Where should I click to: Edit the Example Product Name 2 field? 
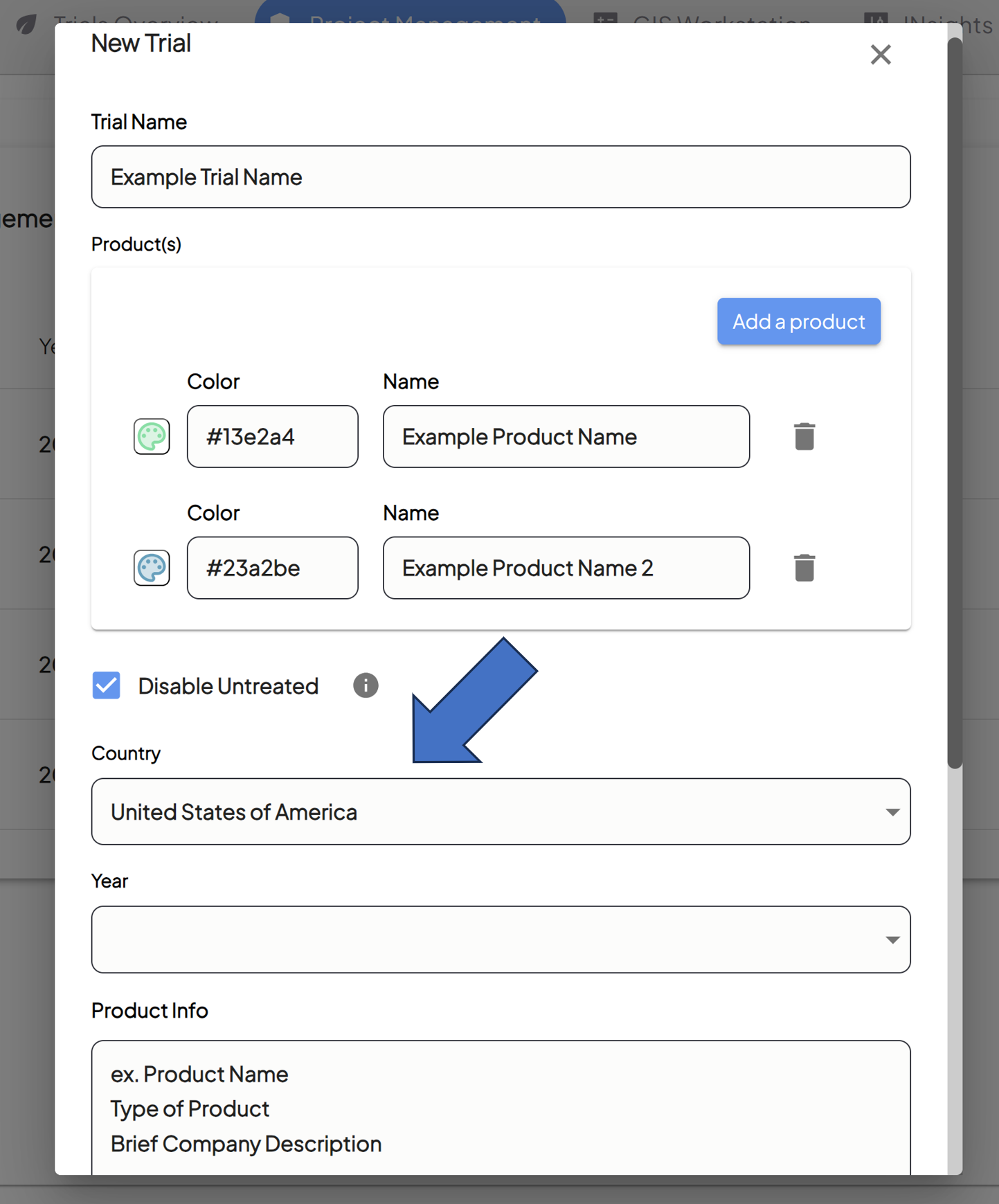coord(566,568)
